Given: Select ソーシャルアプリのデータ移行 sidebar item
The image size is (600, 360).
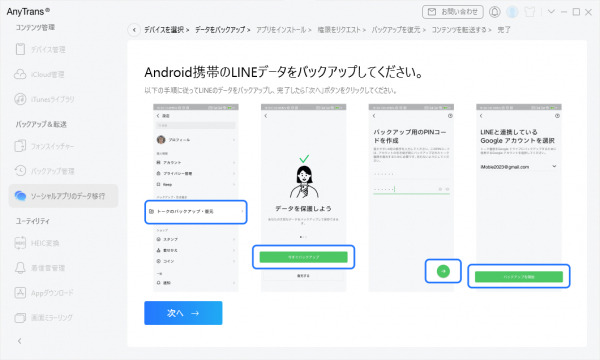Looking at the screenshot, I should pos(64,196).
